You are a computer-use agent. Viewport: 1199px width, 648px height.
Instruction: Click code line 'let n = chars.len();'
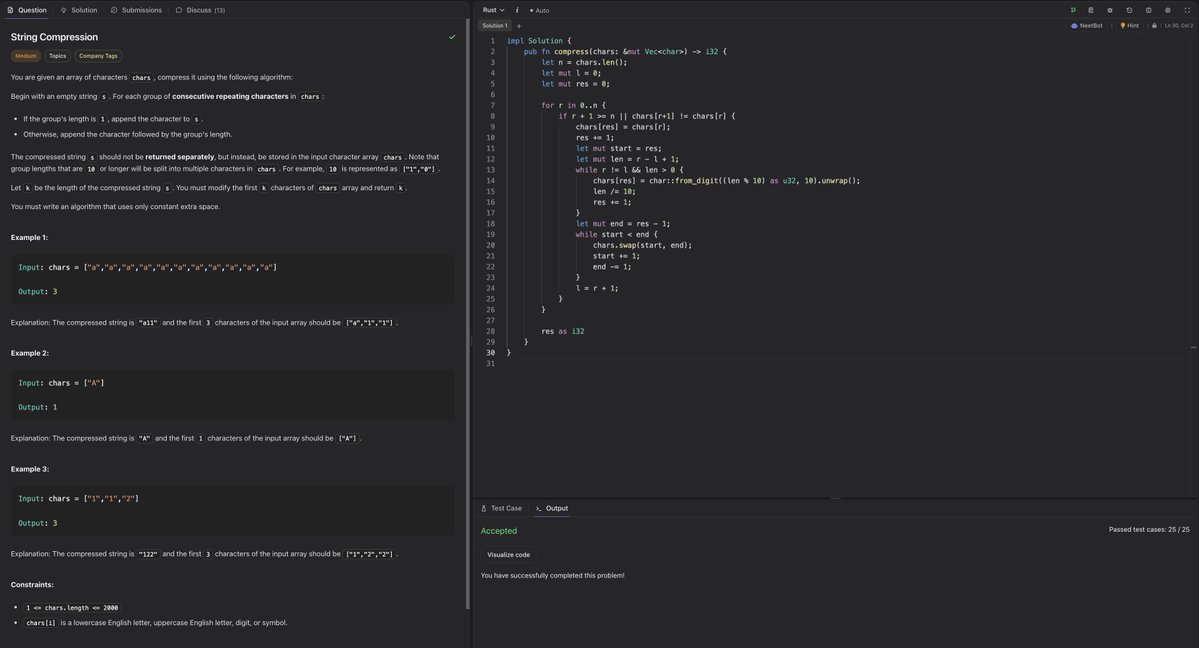coord(583,62)
